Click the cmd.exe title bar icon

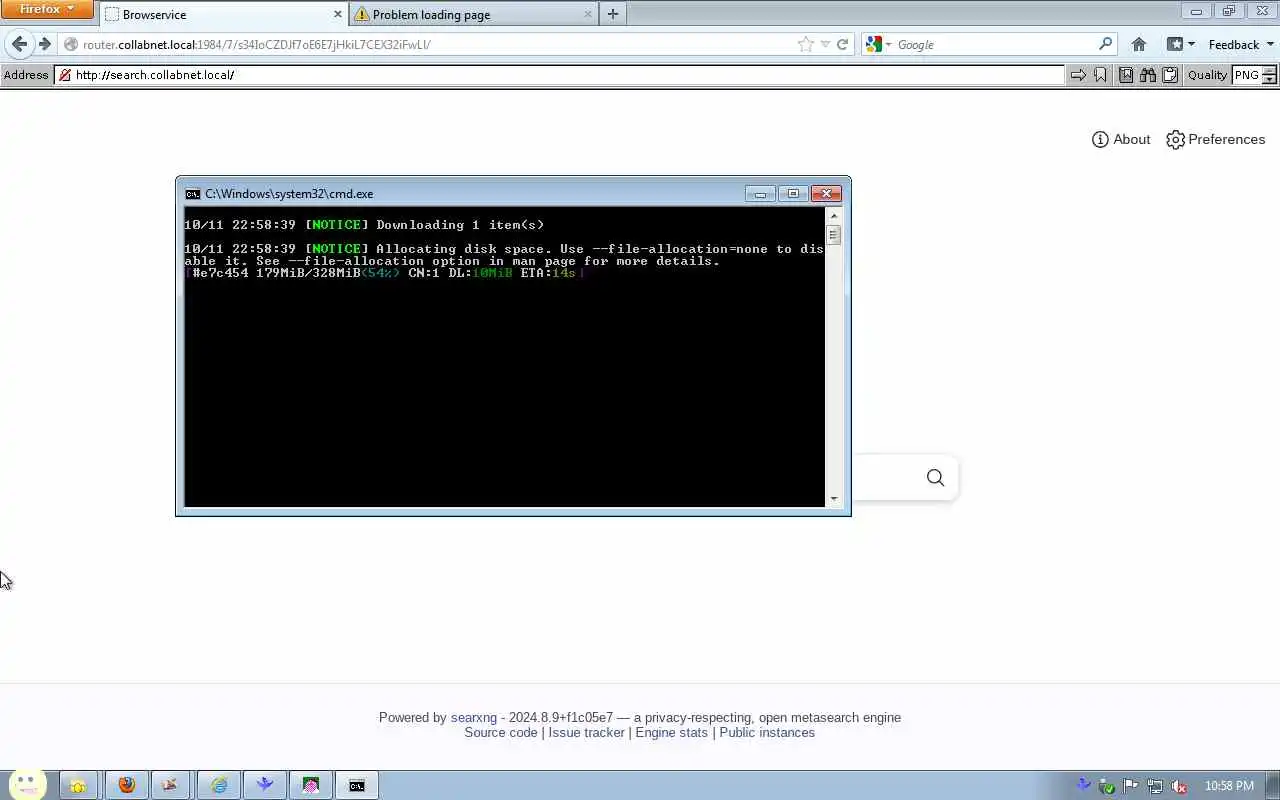[x=193, y=194]
